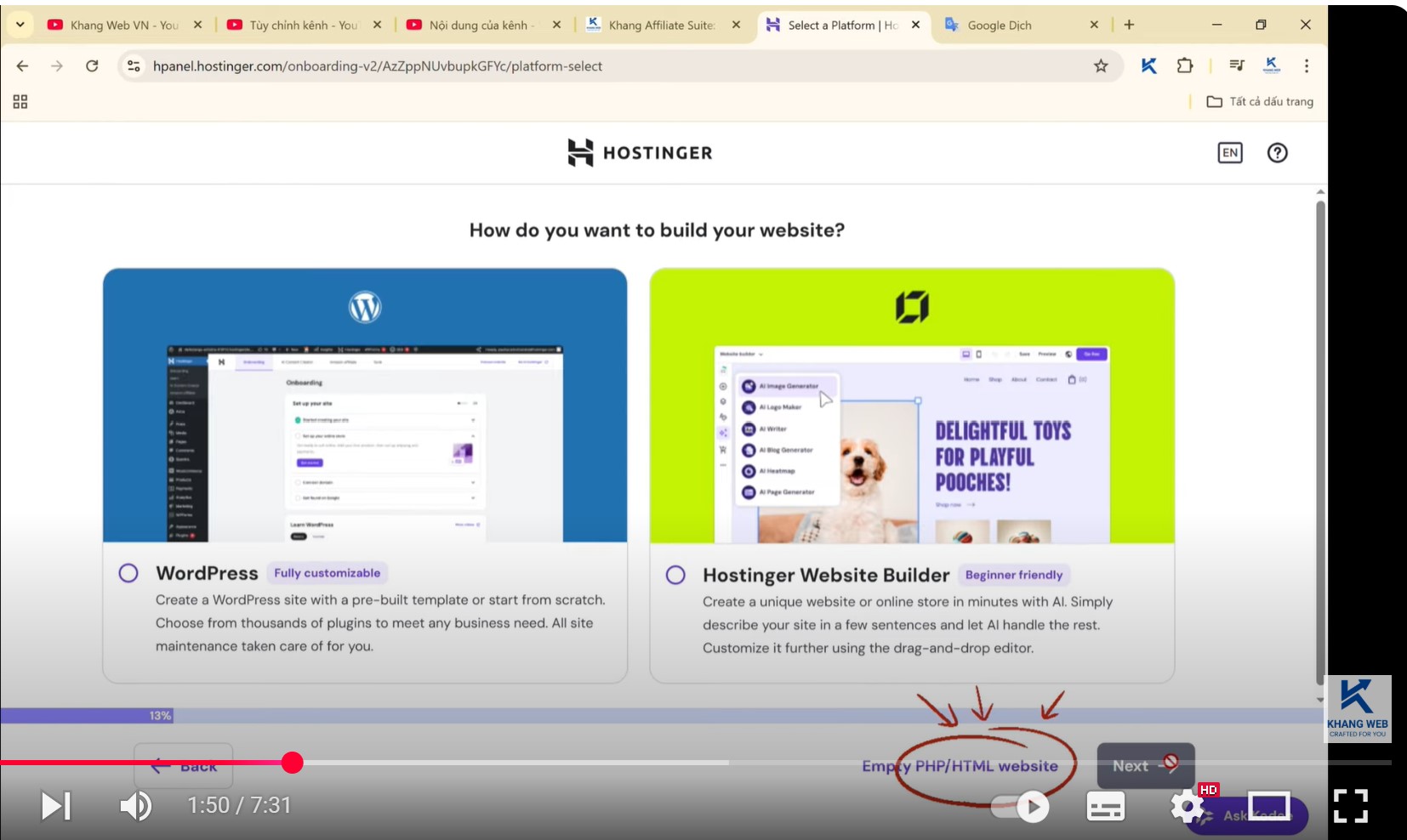Select the WordPress radio button

point(128,573)
